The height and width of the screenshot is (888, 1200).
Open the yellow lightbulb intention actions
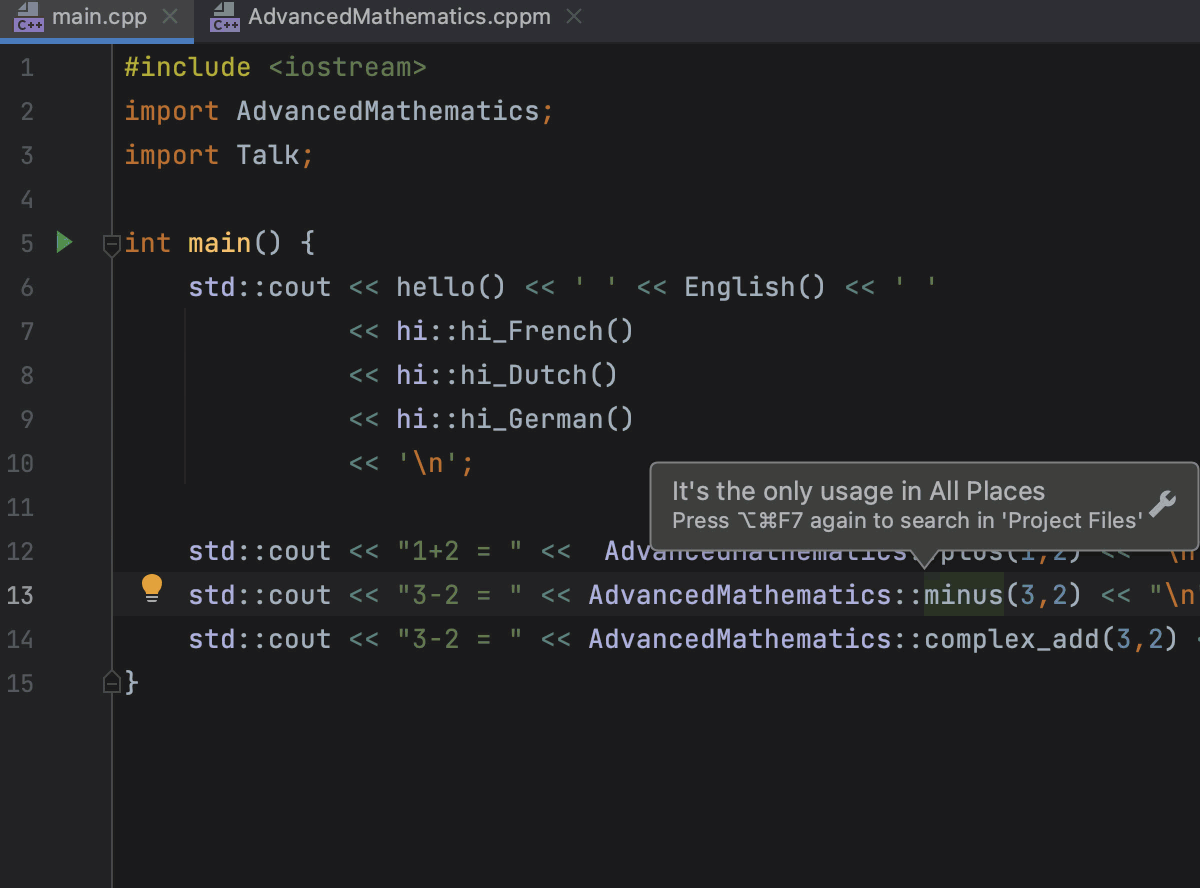pyautogui.click(x=152, y=588)
